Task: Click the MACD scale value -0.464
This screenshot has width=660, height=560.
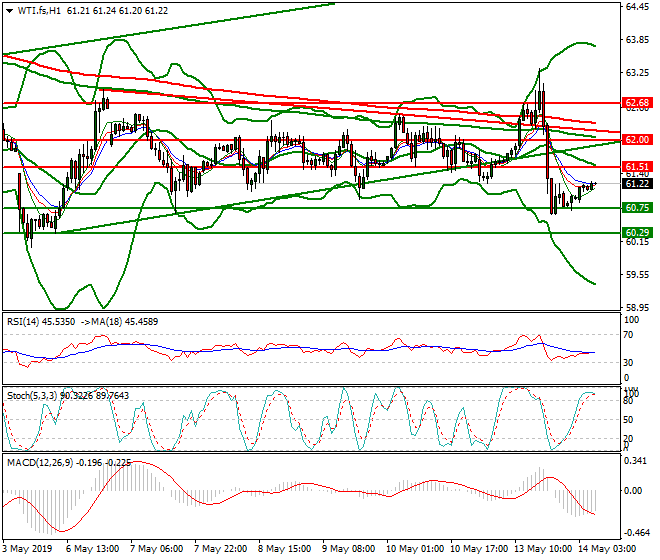Action: coord(635,533)
